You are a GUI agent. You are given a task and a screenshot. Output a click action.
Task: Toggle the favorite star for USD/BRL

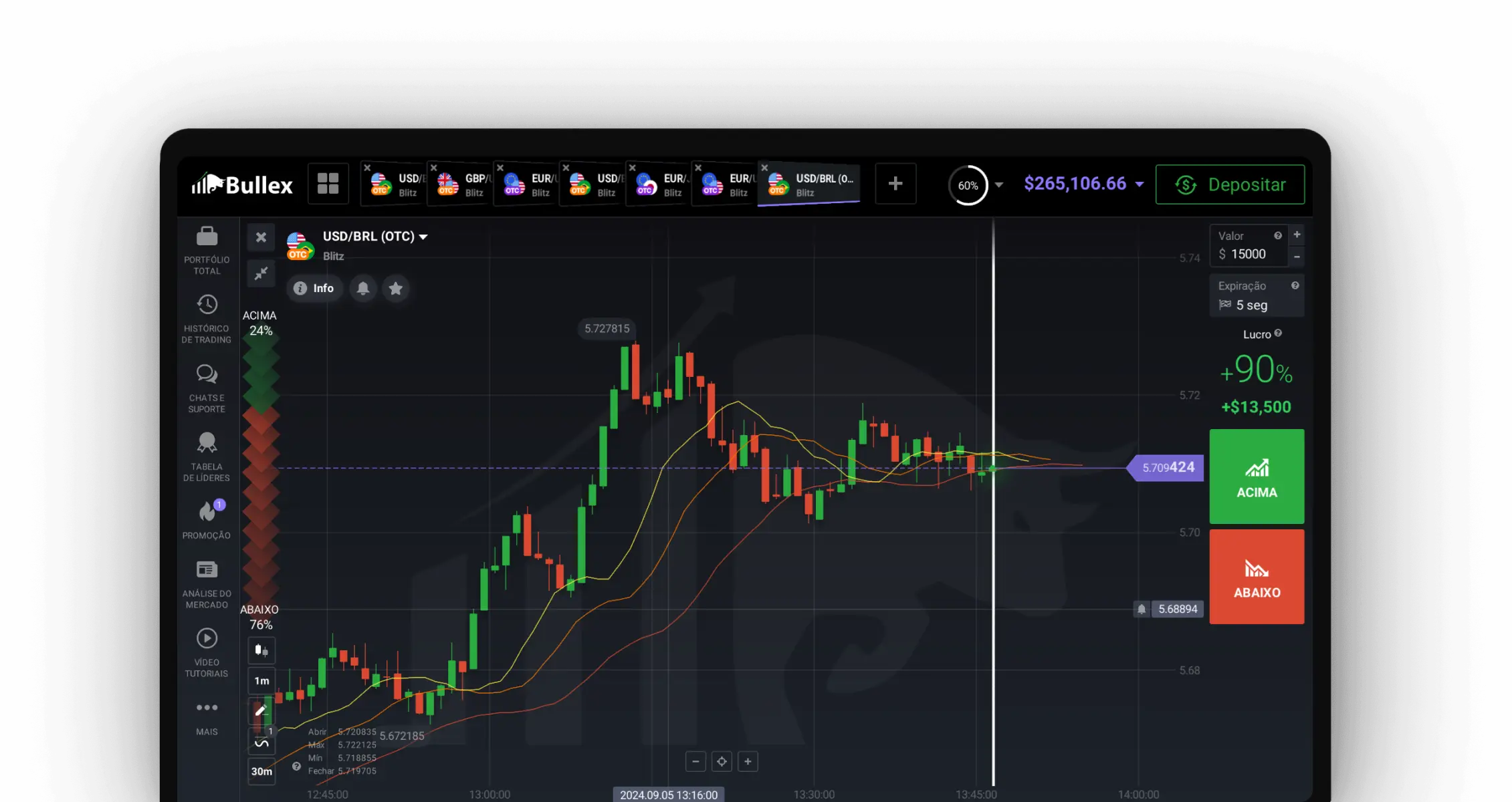pos(396,289)
